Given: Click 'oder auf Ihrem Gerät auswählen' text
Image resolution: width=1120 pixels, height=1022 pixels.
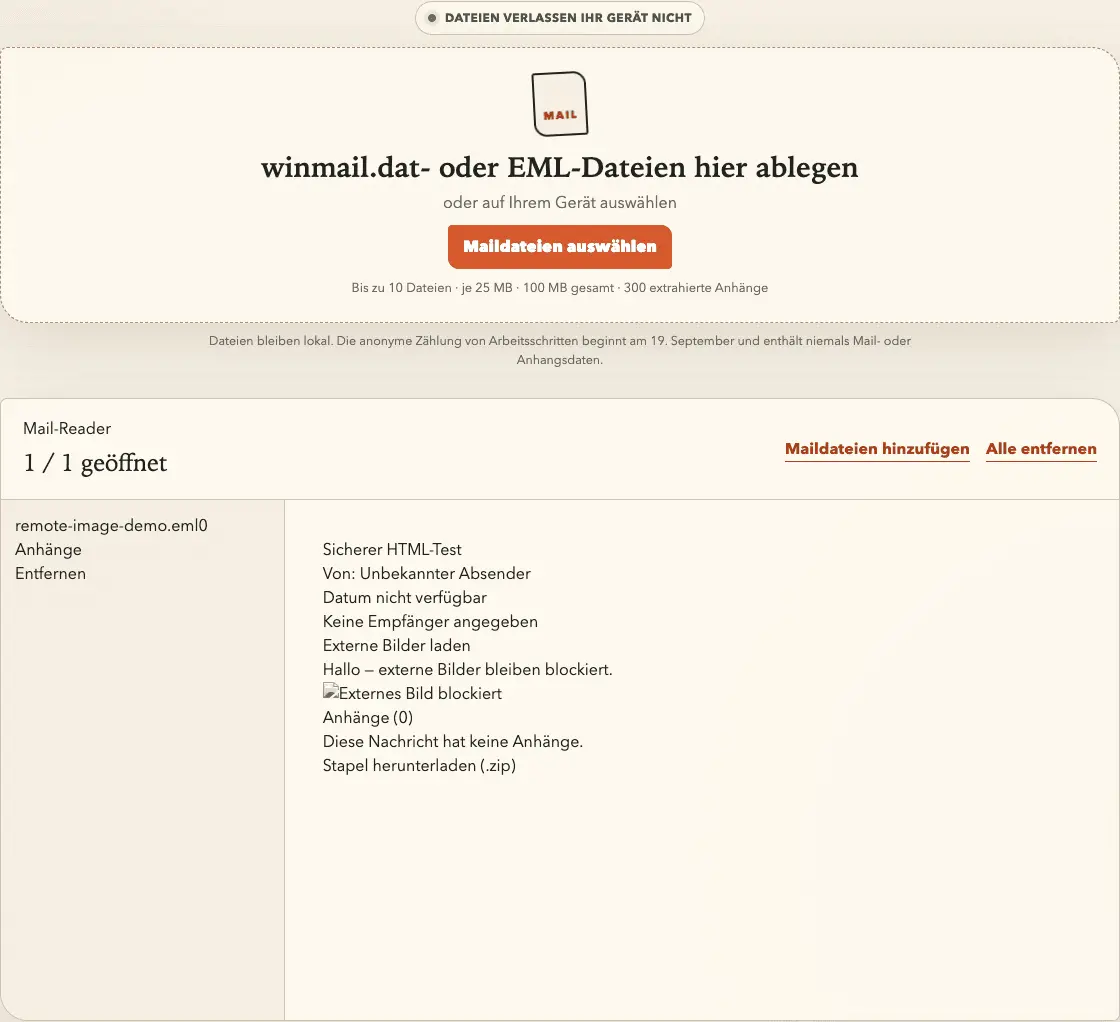Looking at the screenshot, I should click(560, 203).
